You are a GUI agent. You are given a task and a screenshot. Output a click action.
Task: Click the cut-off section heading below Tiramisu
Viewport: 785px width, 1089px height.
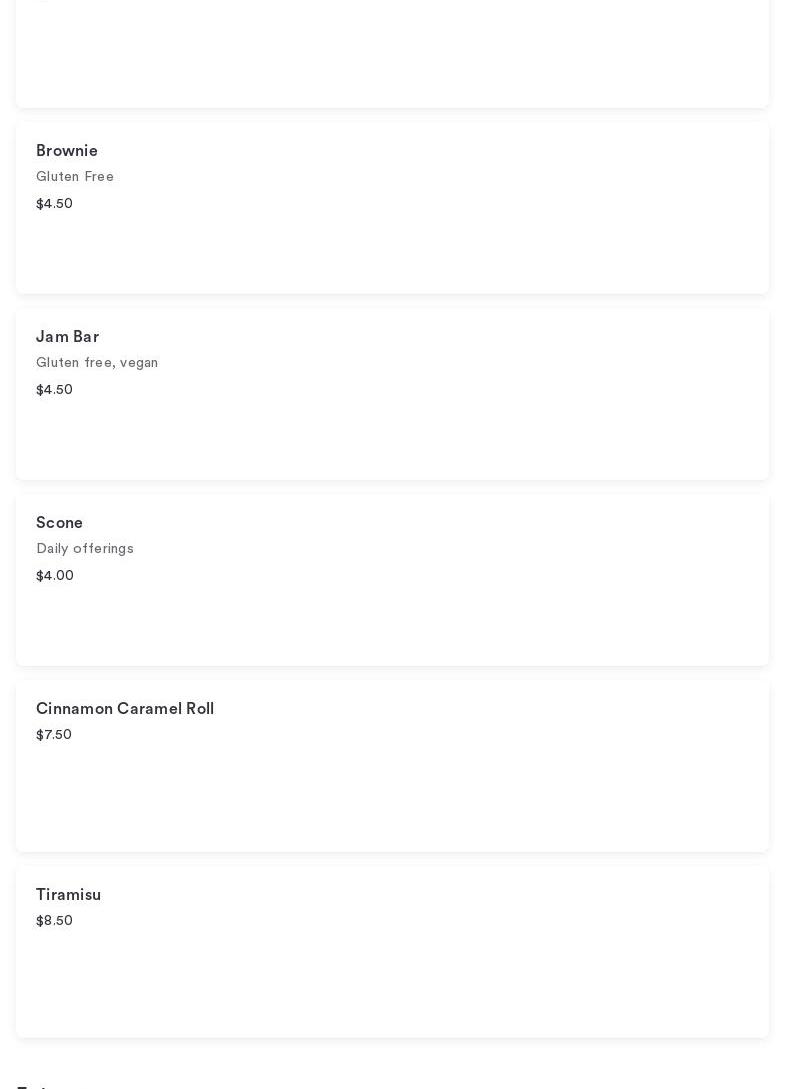click(x=32, y=1084)
